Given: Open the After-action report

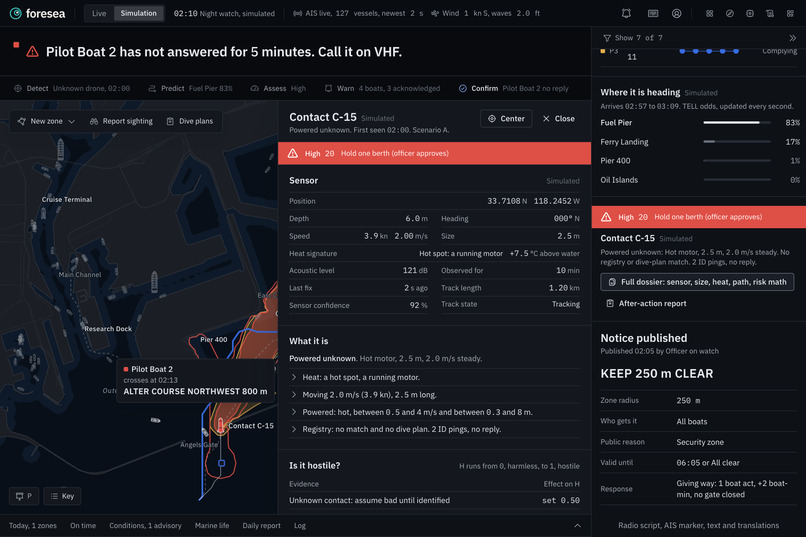Looking at the screenshot, I should 646,304.
